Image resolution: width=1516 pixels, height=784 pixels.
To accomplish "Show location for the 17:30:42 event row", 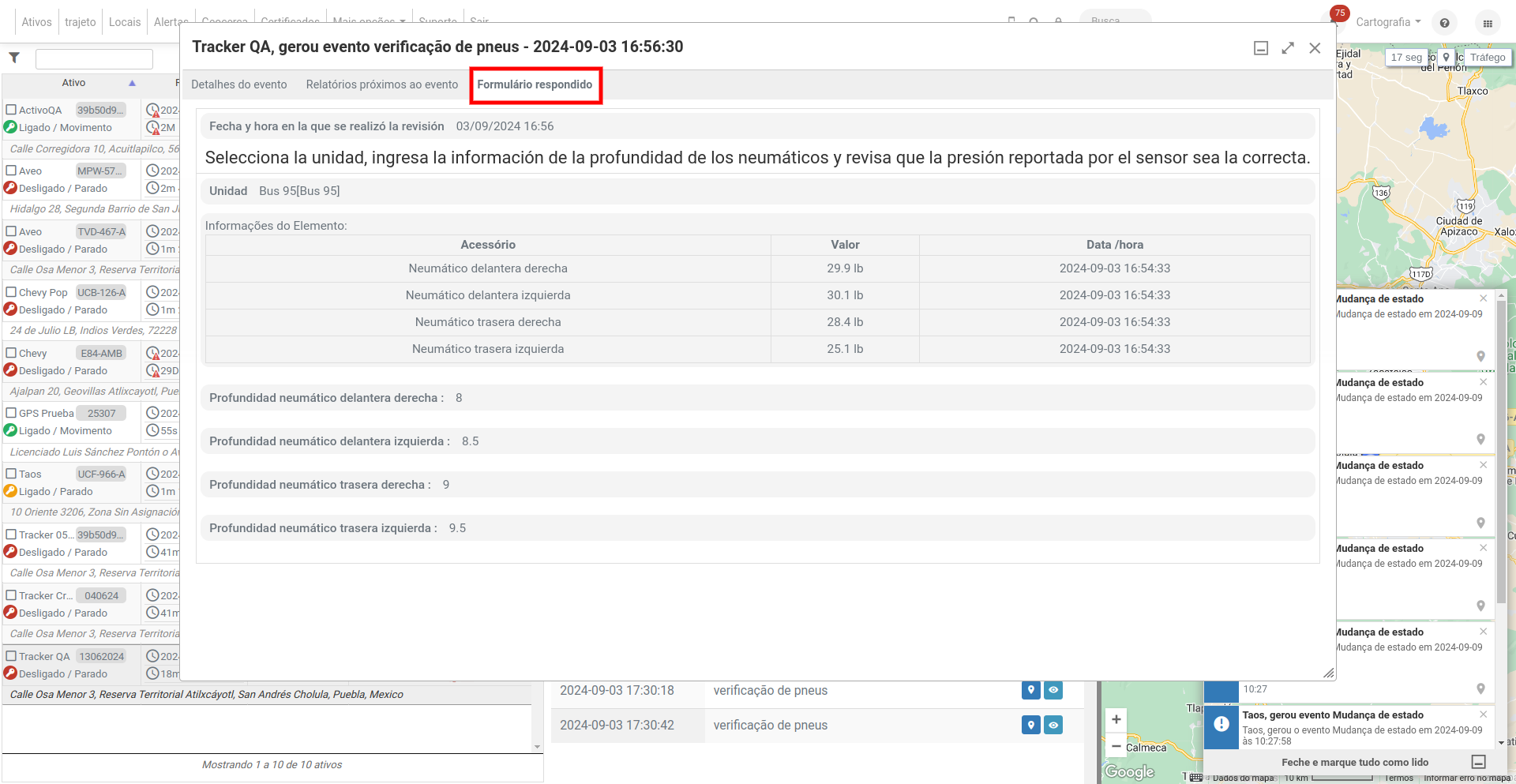I will click(x=1030, y=725).
